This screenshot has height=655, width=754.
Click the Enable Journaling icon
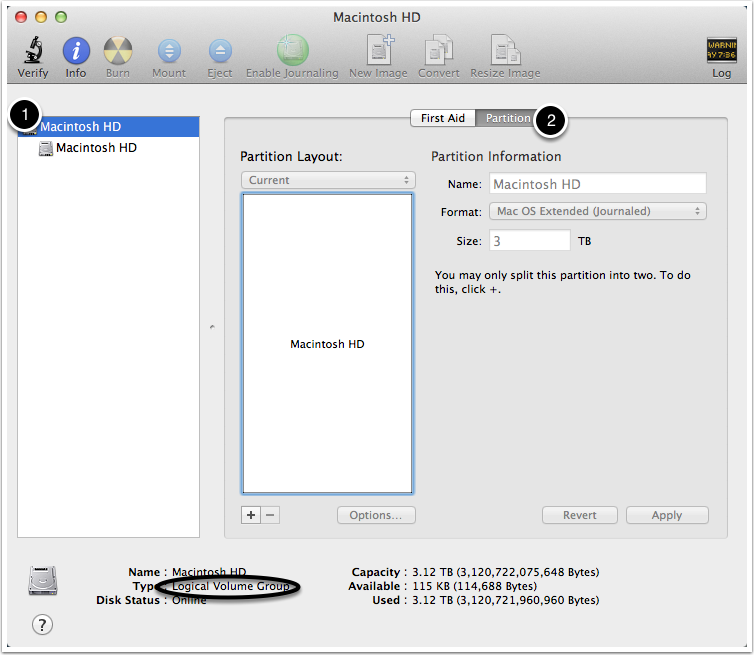click(x=292, y=50)
